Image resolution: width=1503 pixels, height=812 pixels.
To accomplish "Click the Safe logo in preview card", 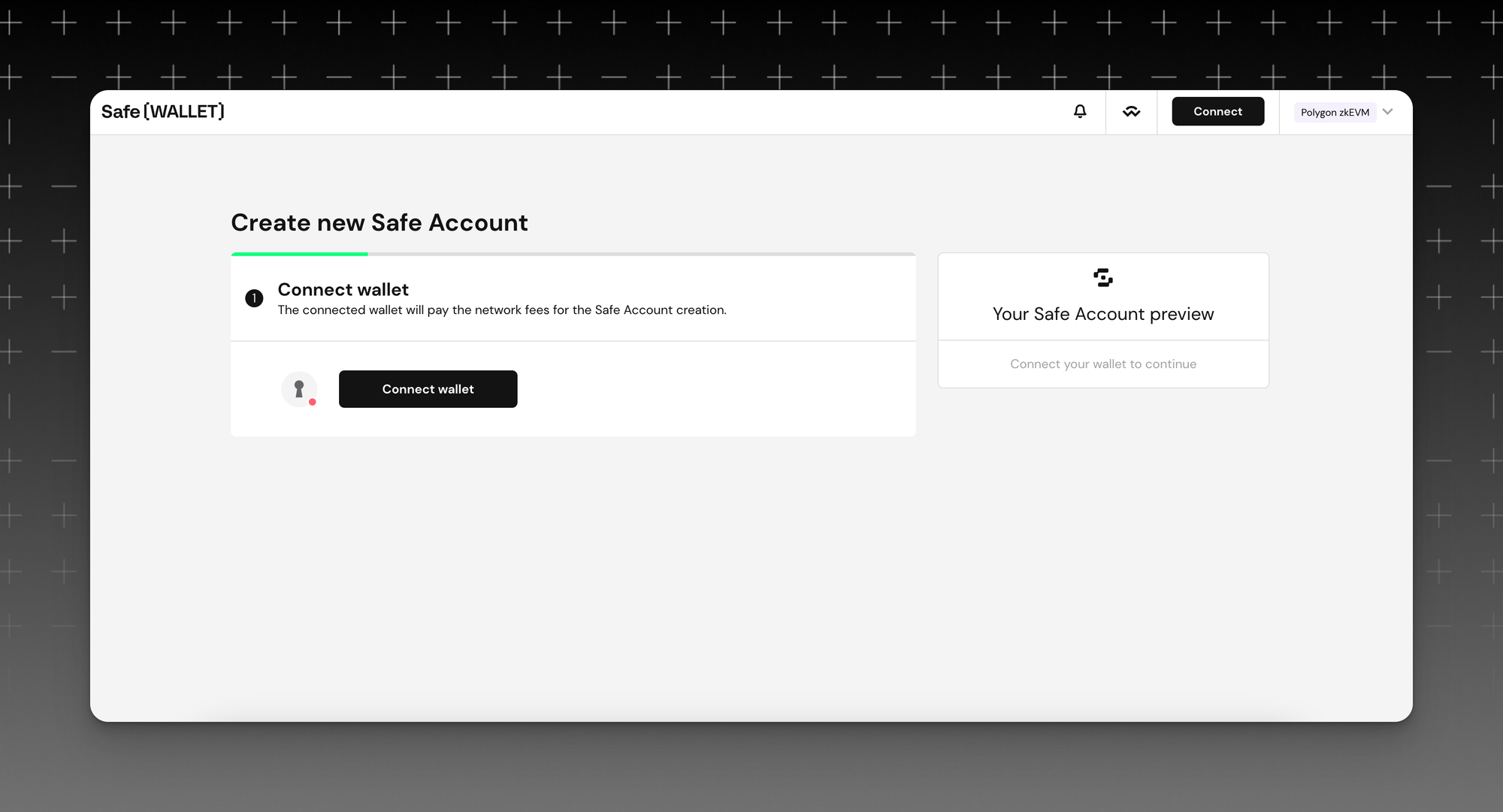I will tap(1102, 277).
